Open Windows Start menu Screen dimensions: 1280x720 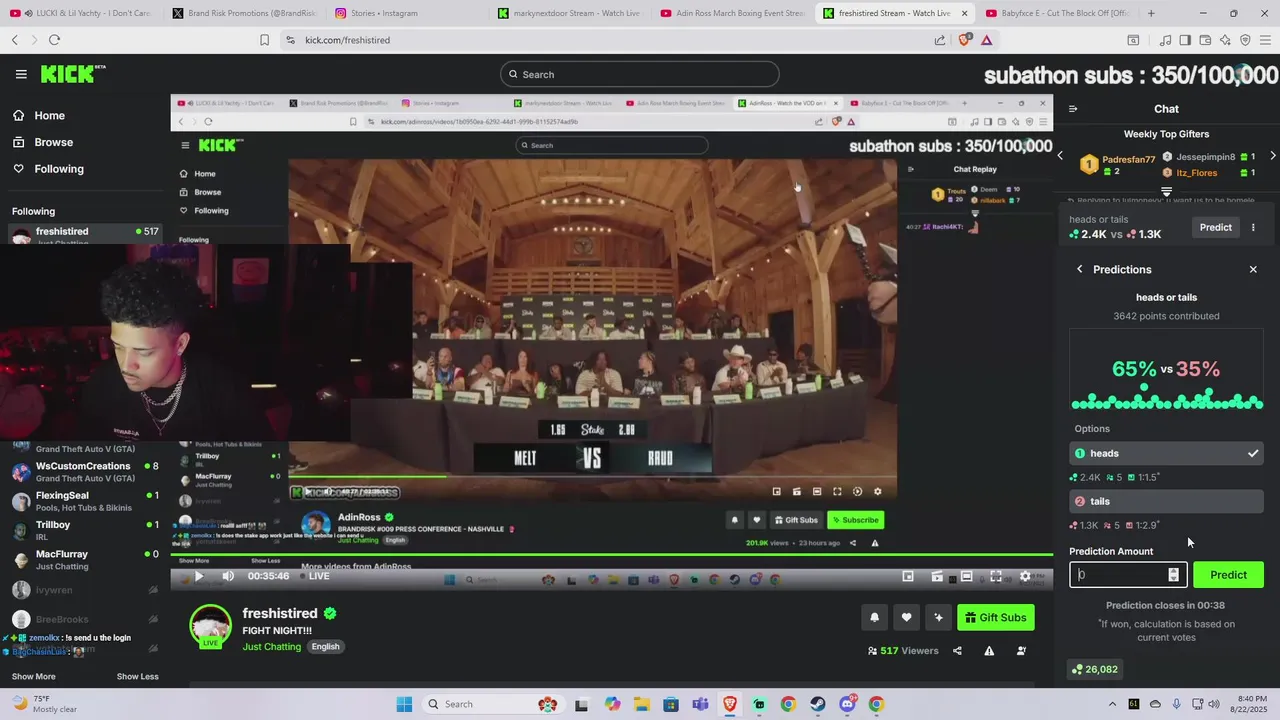click(x=404, y=704)
